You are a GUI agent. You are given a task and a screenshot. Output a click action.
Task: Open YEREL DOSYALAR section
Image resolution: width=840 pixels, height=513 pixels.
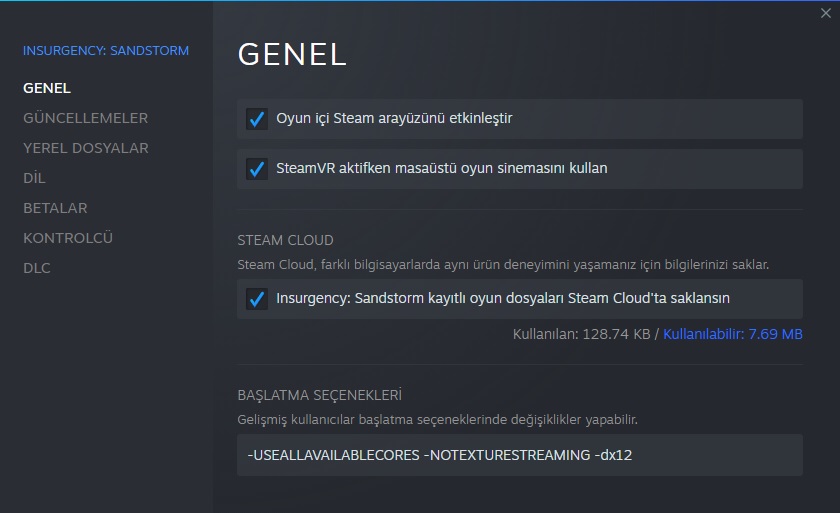[x=86, y=148]
